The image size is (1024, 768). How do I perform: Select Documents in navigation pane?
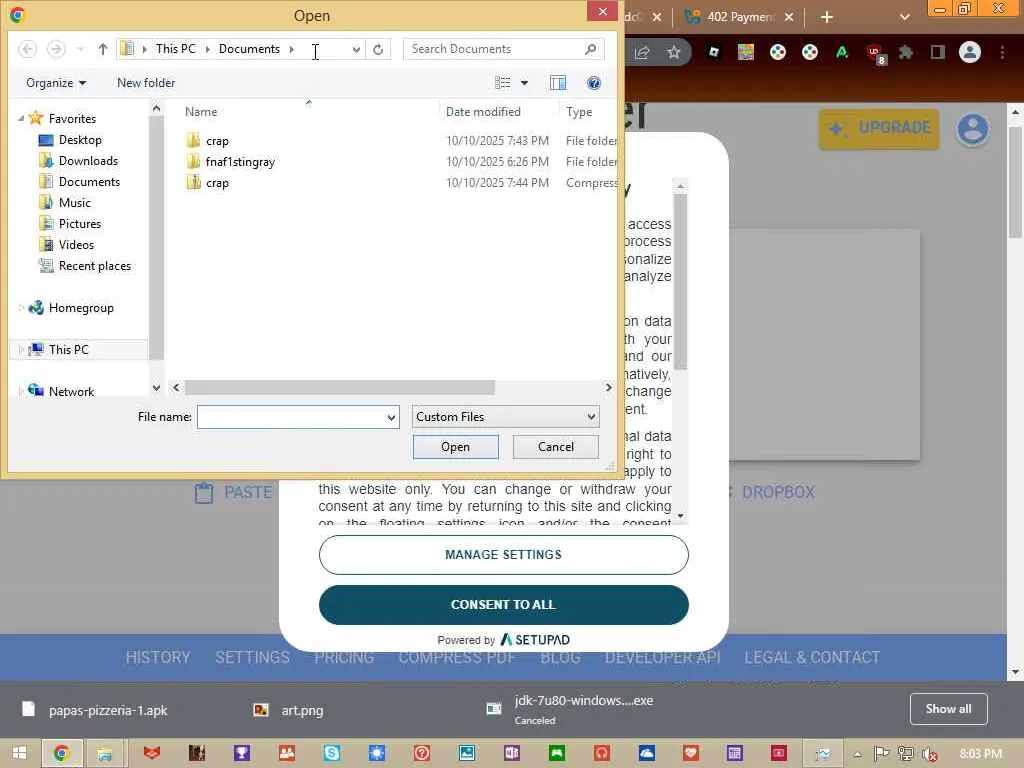89,182
